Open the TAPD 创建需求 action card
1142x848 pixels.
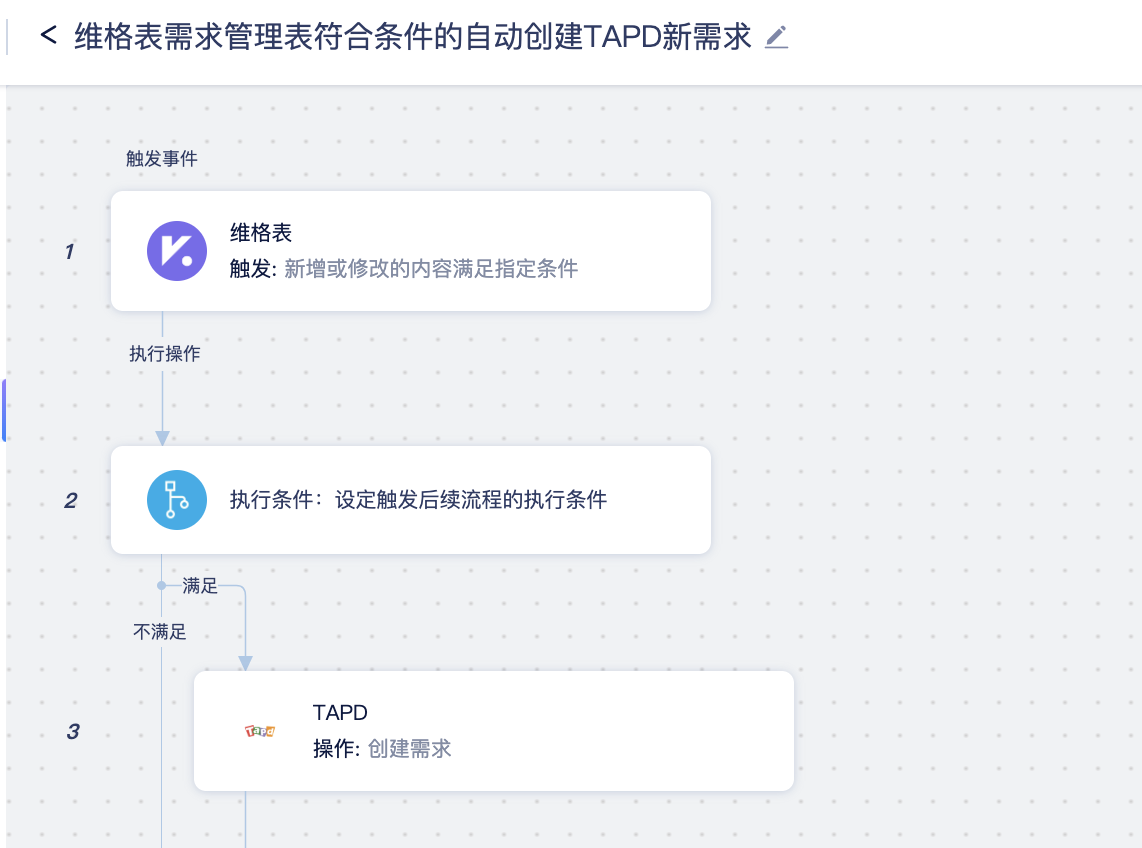tap(493, 730)
